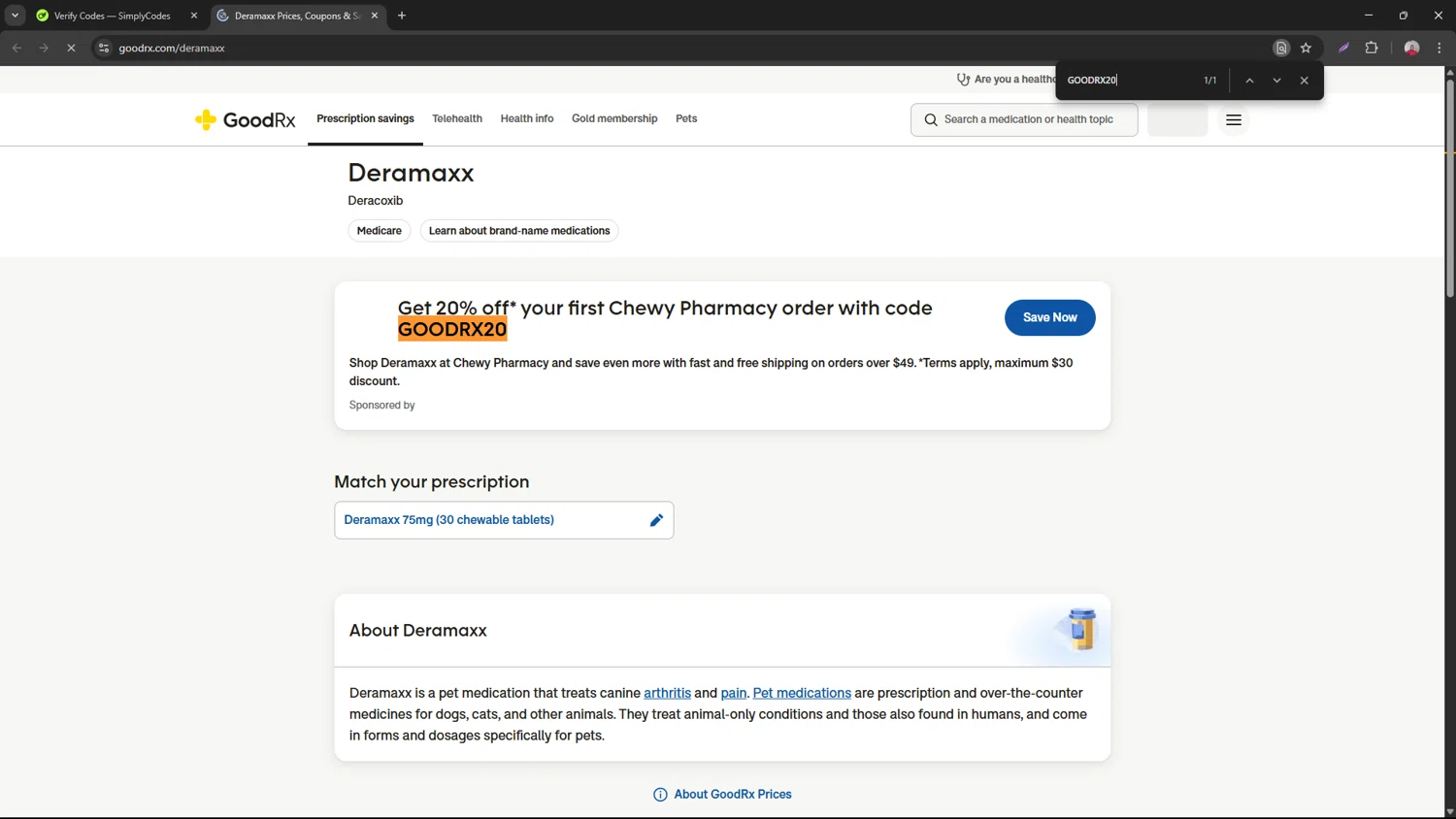Viewport: 1456px width, 819px height.
Task: Open the tab search dropdown arrow
Action: coord(15,16)
